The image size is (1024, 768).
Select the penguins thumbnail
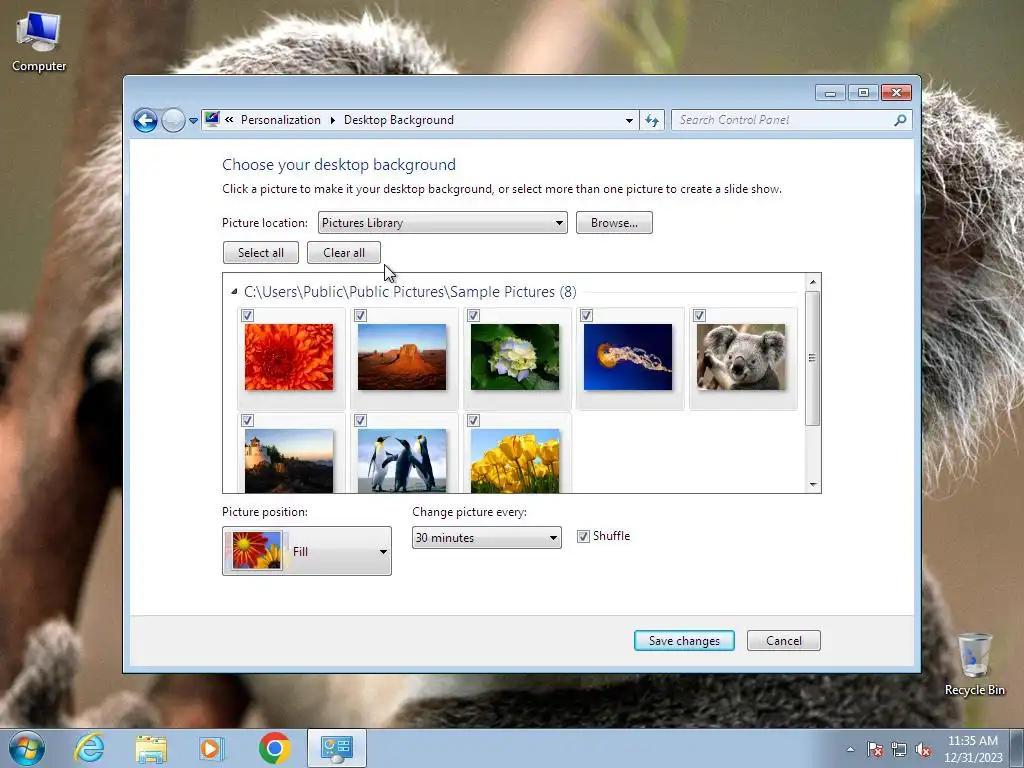click(402, 460)
